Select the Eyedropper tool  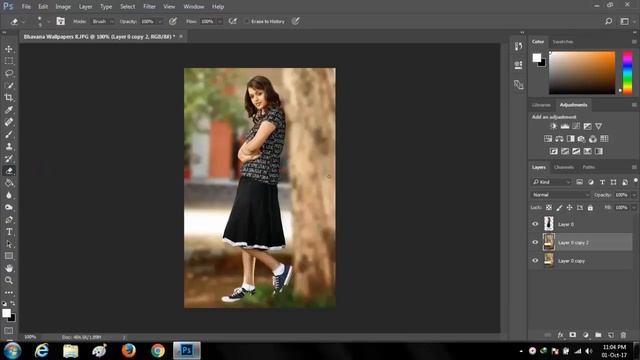coord(9,110)
